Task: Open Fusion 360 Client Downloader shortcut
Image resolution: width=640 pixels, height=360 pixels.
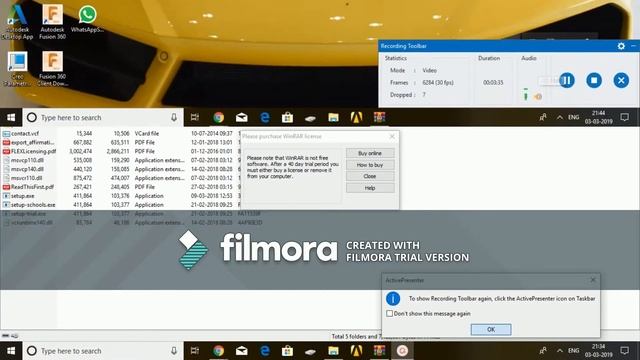Action: [x=53, y=69]
